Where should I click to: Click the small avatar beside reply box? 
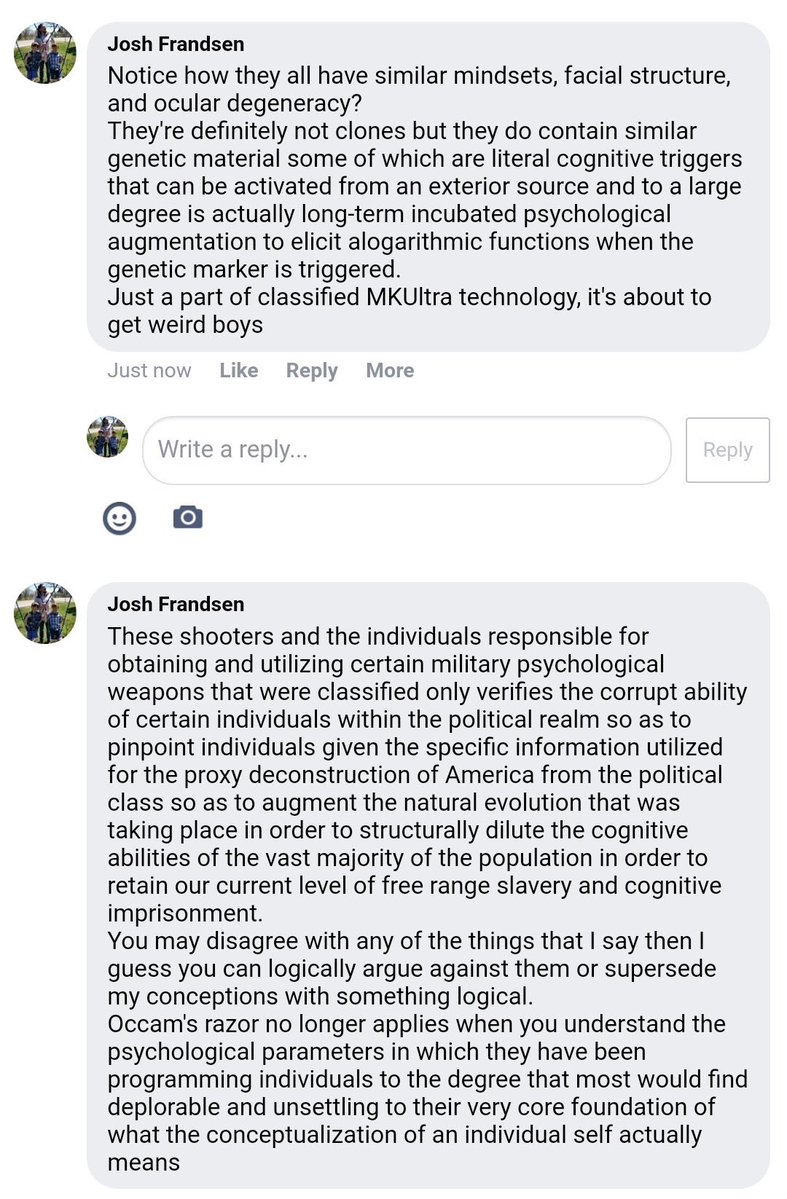(108, 437)
